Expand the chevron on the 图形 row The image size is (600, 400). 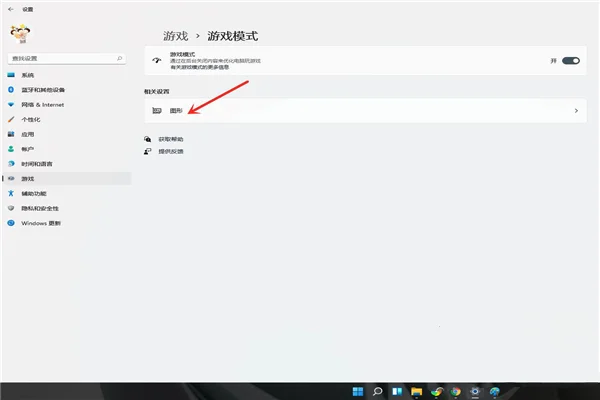click(576, 111)
